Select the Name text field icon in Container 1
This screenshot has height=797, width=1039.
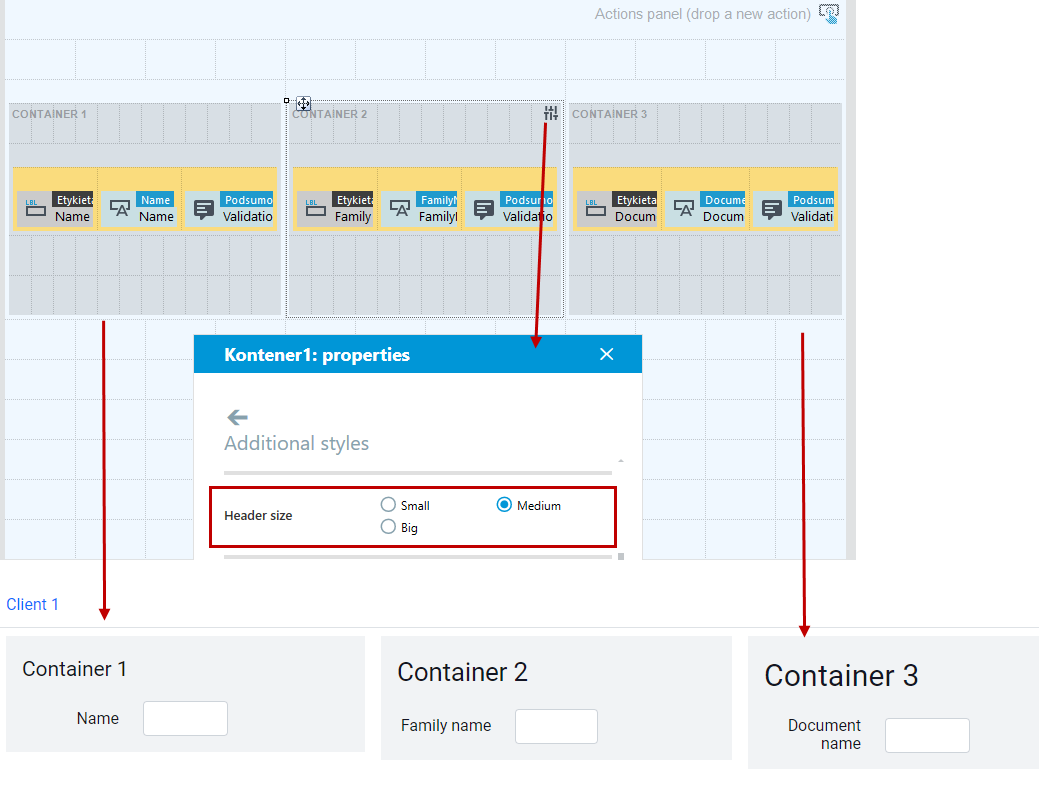pos(119,209)
